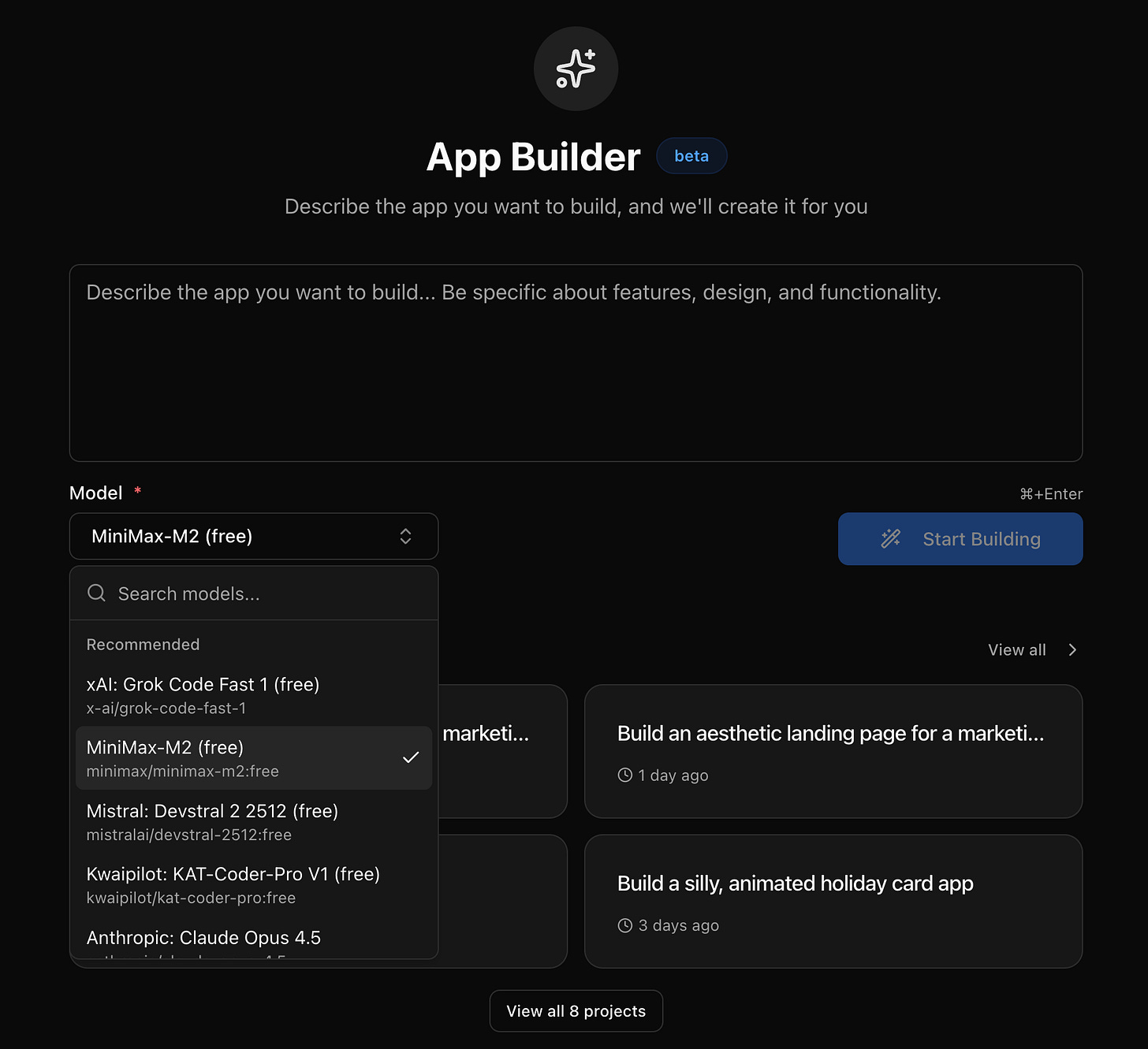Click the mistralai/devstral-2512:free model ID text

[189, 835]
